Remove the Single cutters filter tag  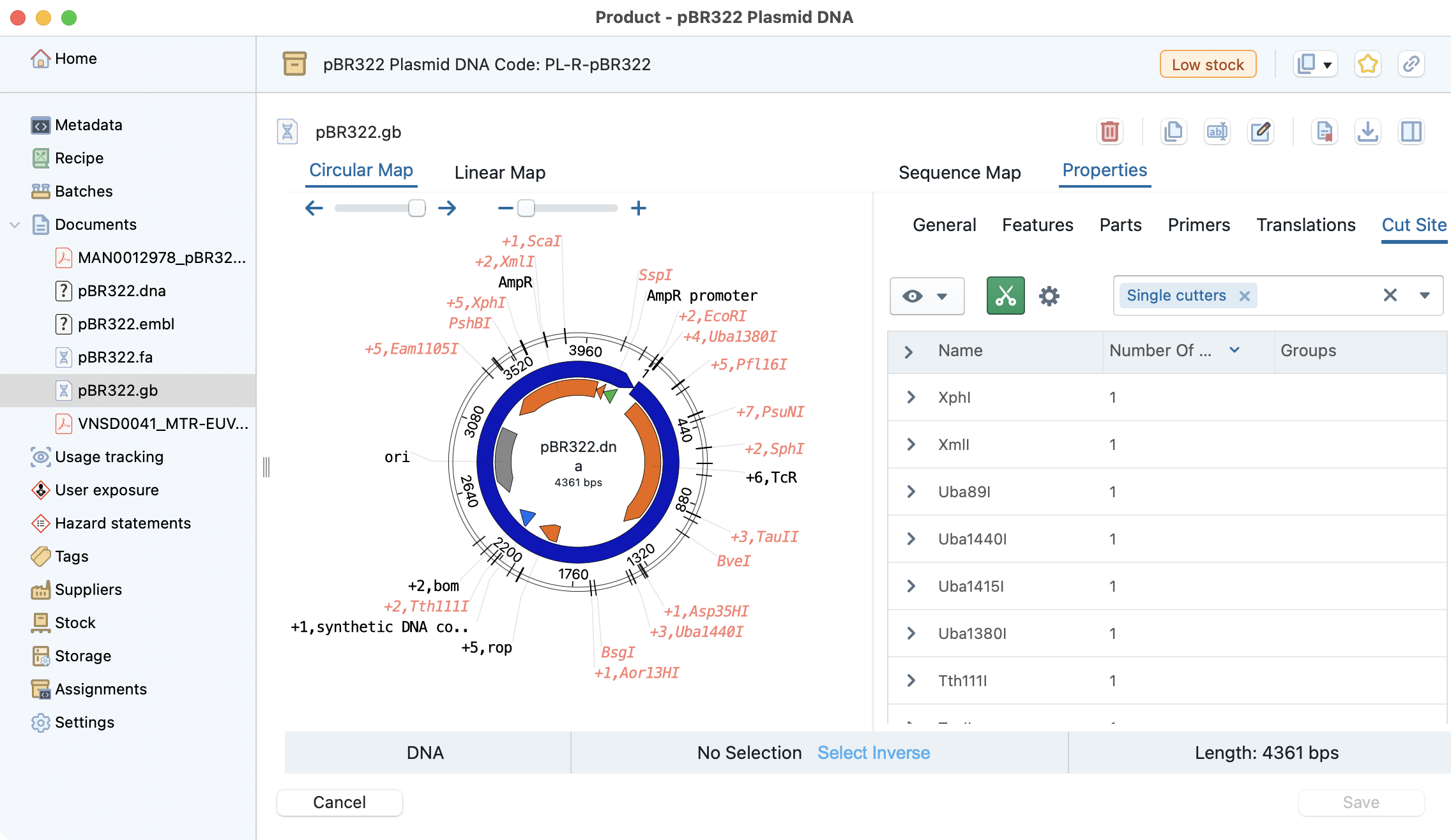(1244, 296)
